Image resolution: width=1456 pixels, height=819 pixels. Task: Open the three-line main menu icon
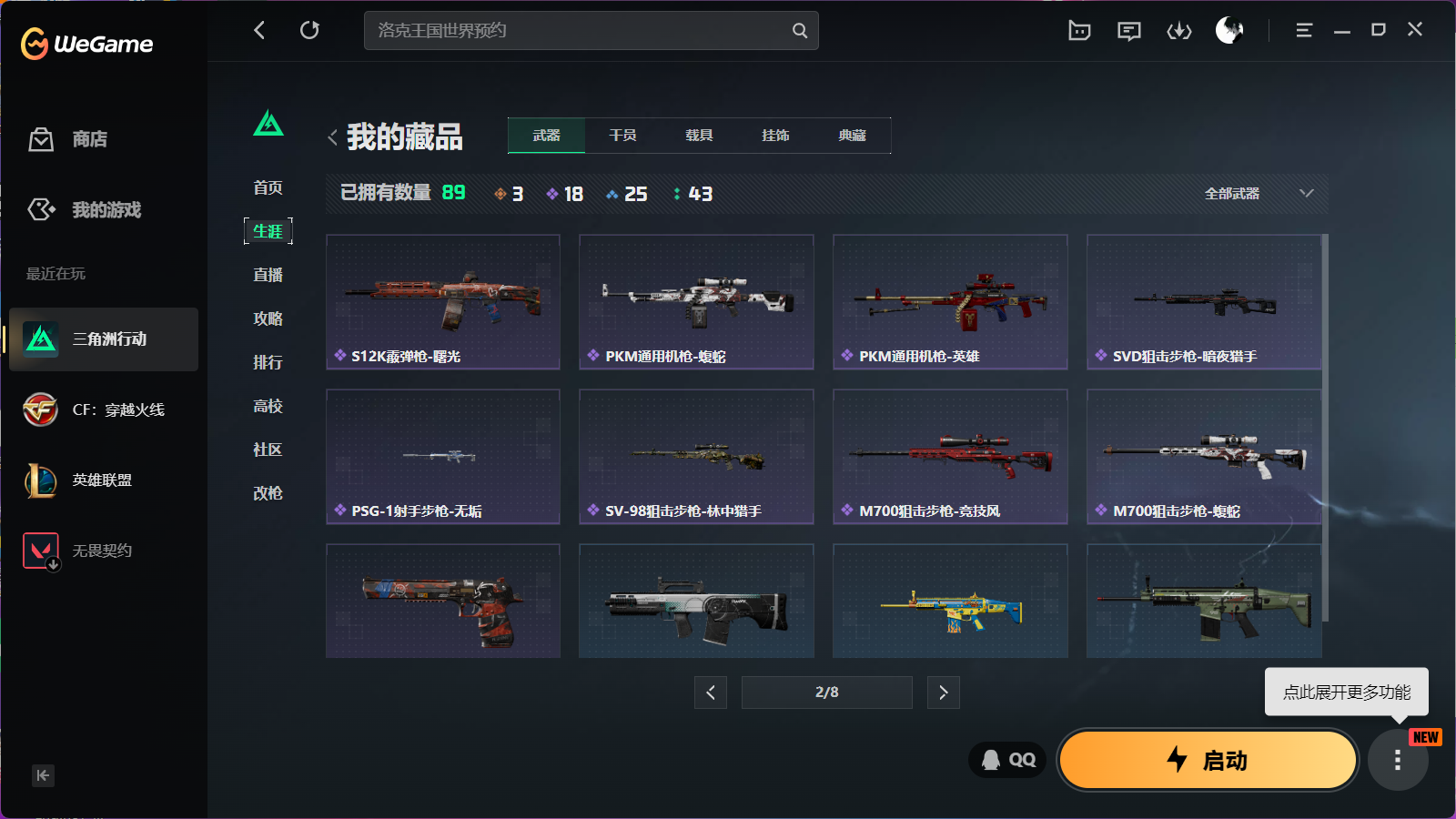pos(1304,30)
